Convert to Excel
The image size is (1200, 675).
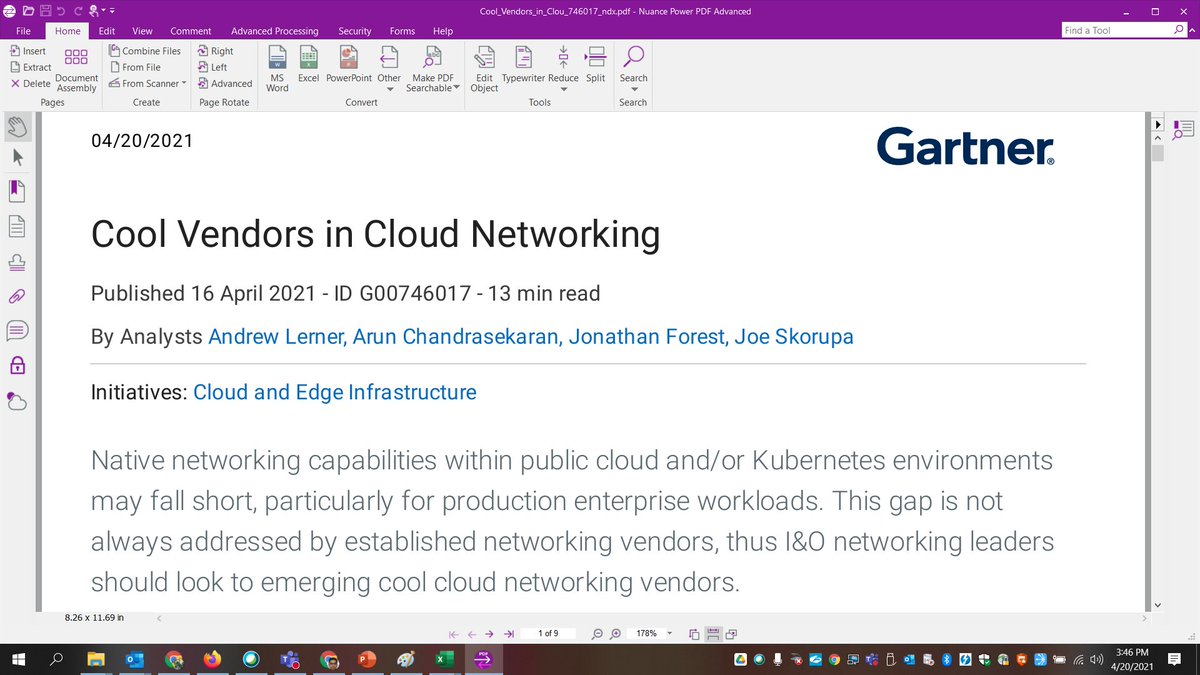pos(308,65)
